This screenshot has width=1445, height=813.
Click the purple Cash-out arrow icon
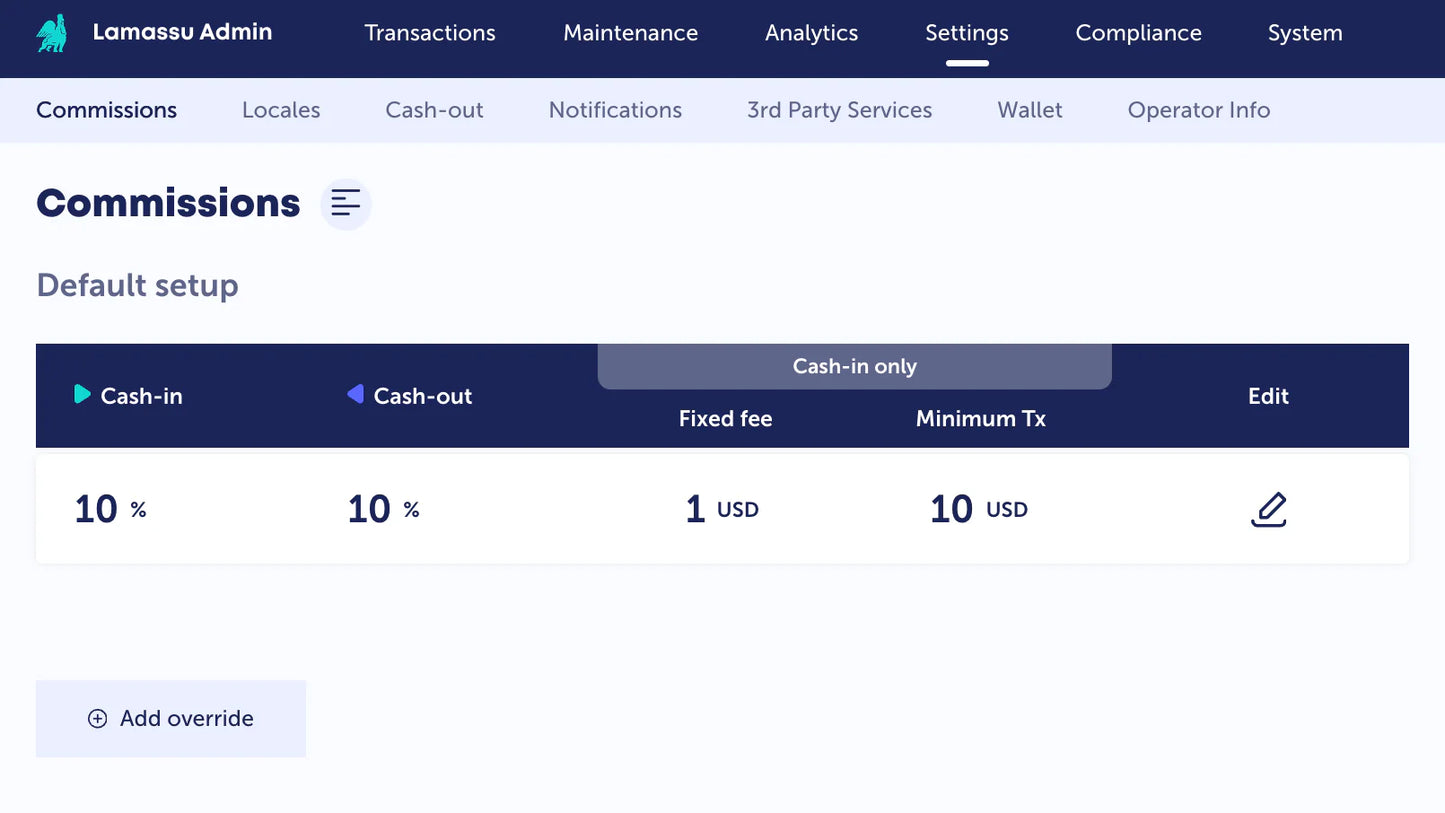pos(355,395)
